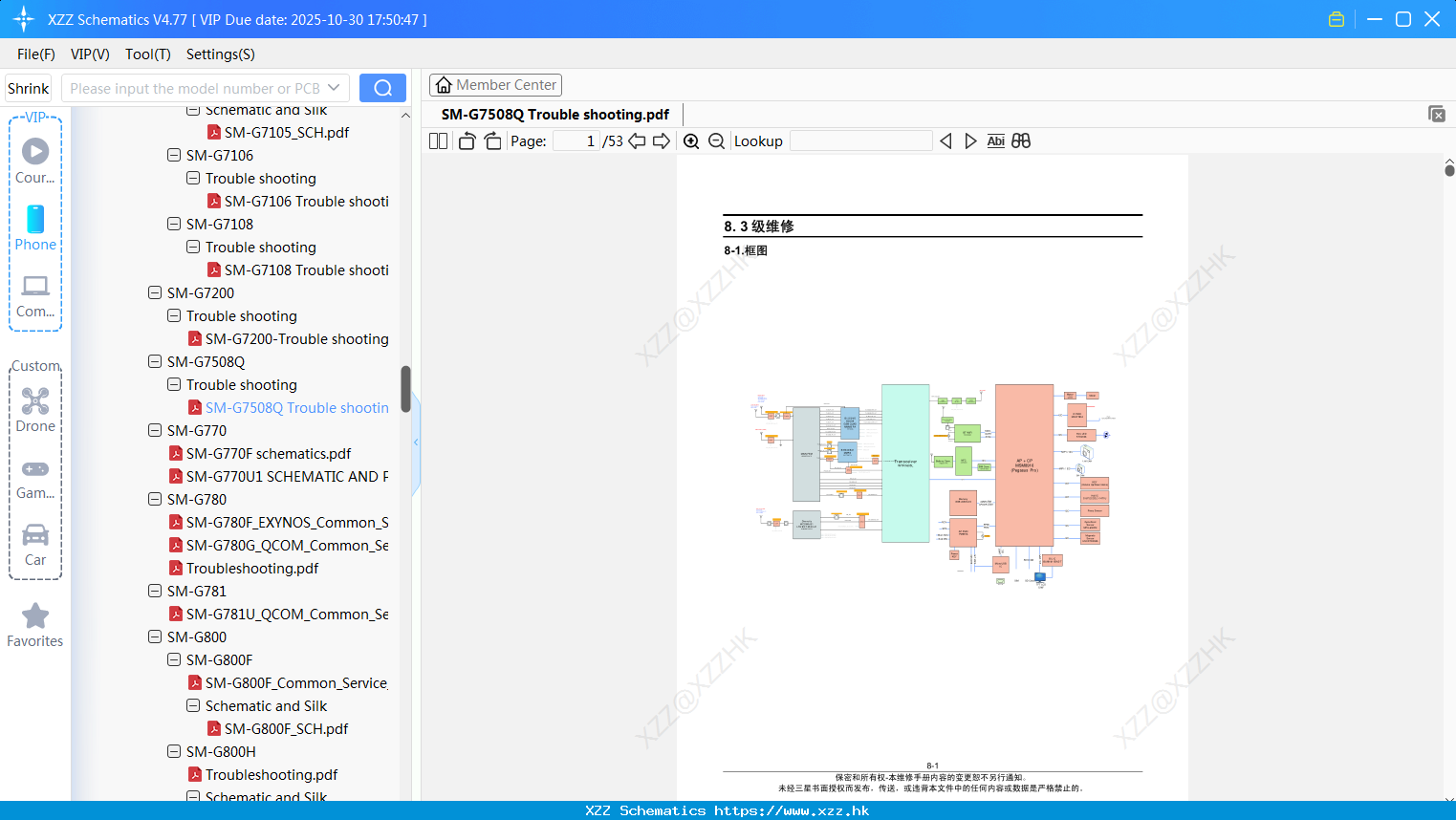
Task: Collapse the SM-G7508Q tree node
Action: pos(155,361)
